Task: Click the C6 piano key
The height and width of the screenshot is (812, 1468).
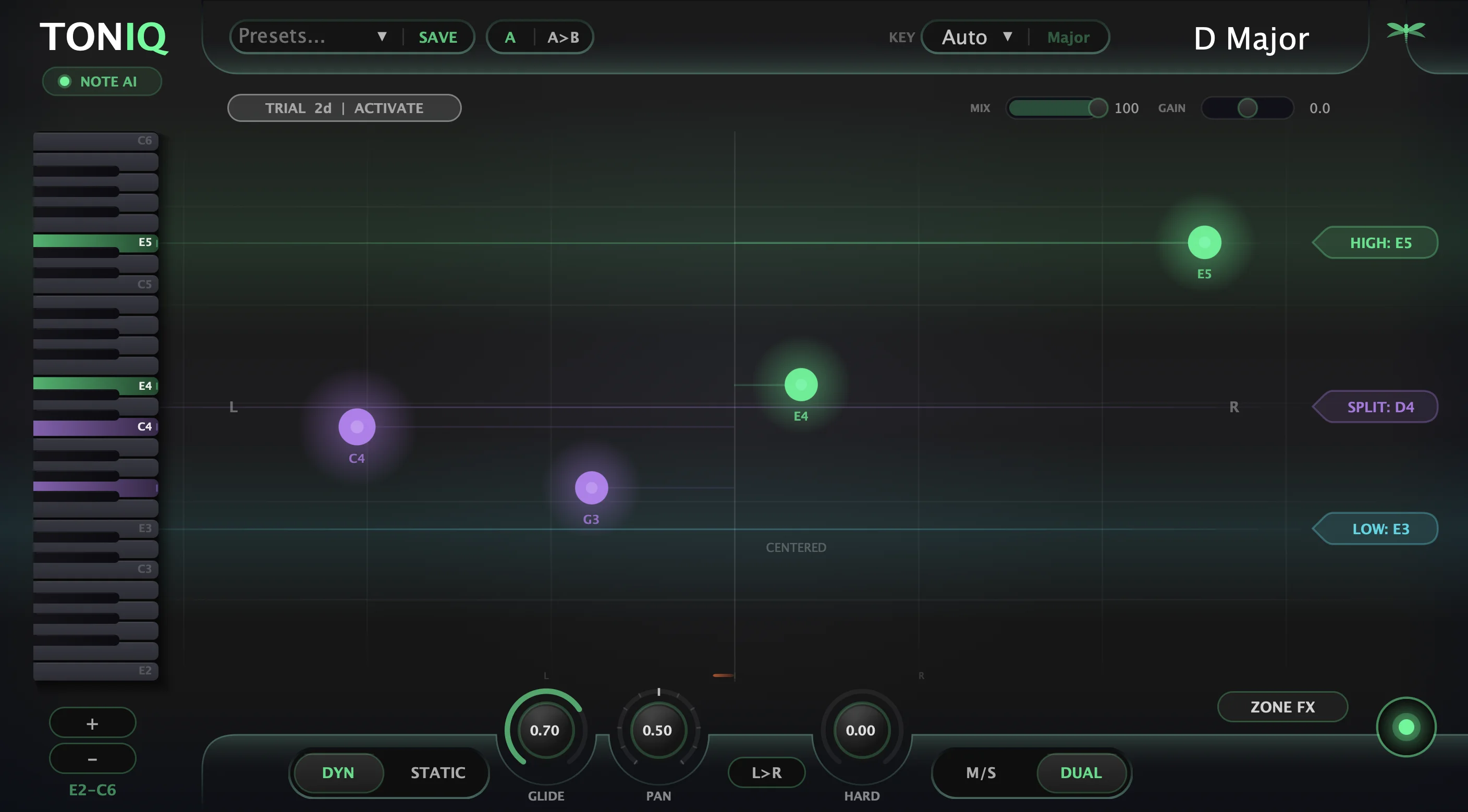Action: coord(95,141)
